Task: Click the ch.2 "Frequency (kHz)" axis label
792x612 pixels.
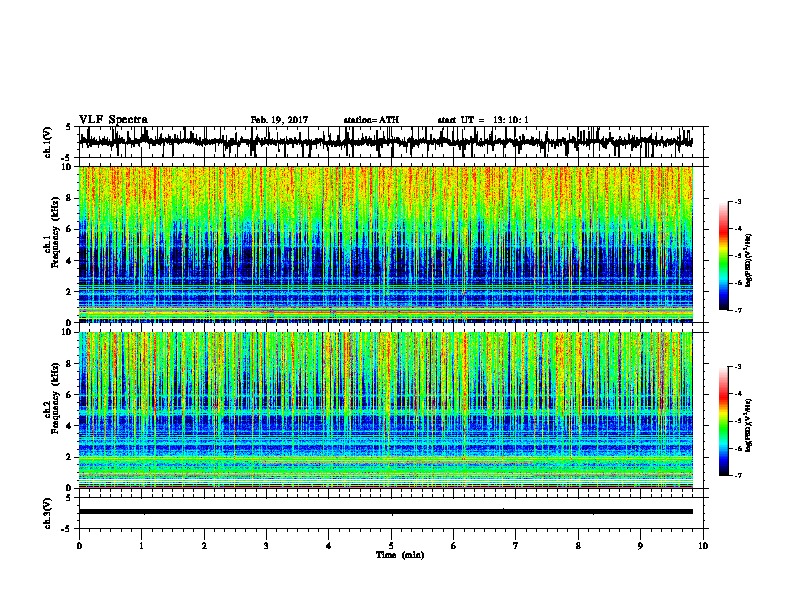Action: pos(55,398)
